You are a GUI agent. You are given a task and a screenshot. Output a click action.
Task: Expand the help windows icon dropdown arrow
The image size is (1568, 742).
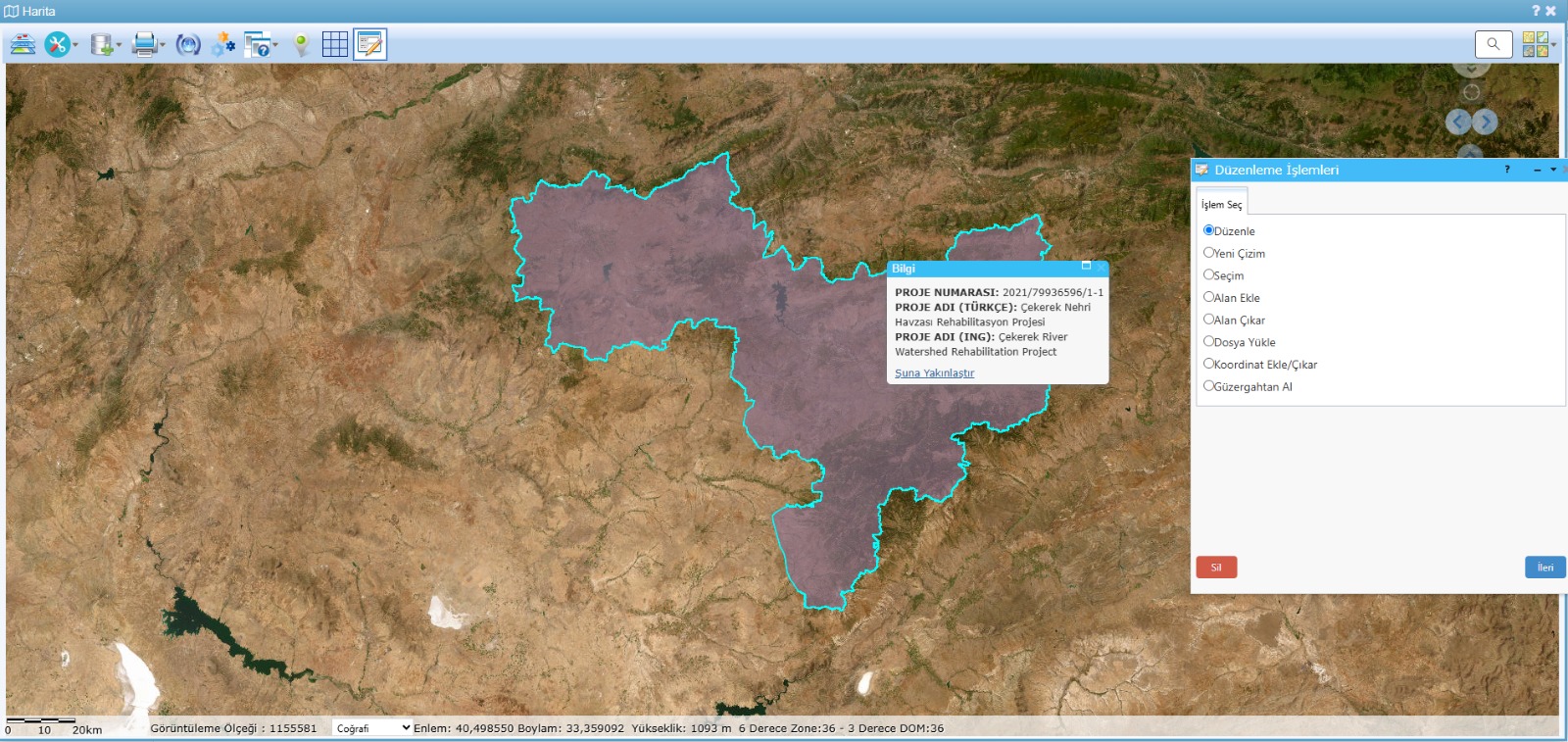click(x=275, y=44)
